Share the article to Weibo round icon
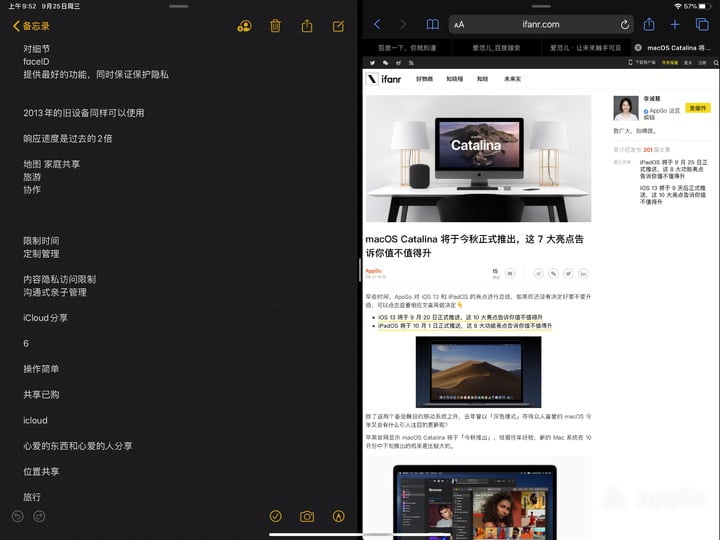 (539, 274)
